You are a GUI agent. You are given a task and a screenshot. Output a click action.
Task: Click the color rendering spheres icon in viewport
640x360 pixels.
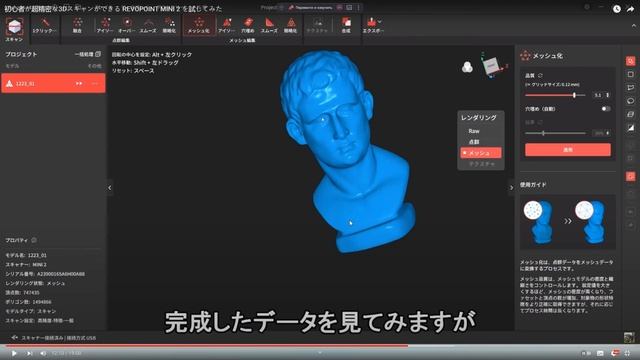click(x=467, y=67)
